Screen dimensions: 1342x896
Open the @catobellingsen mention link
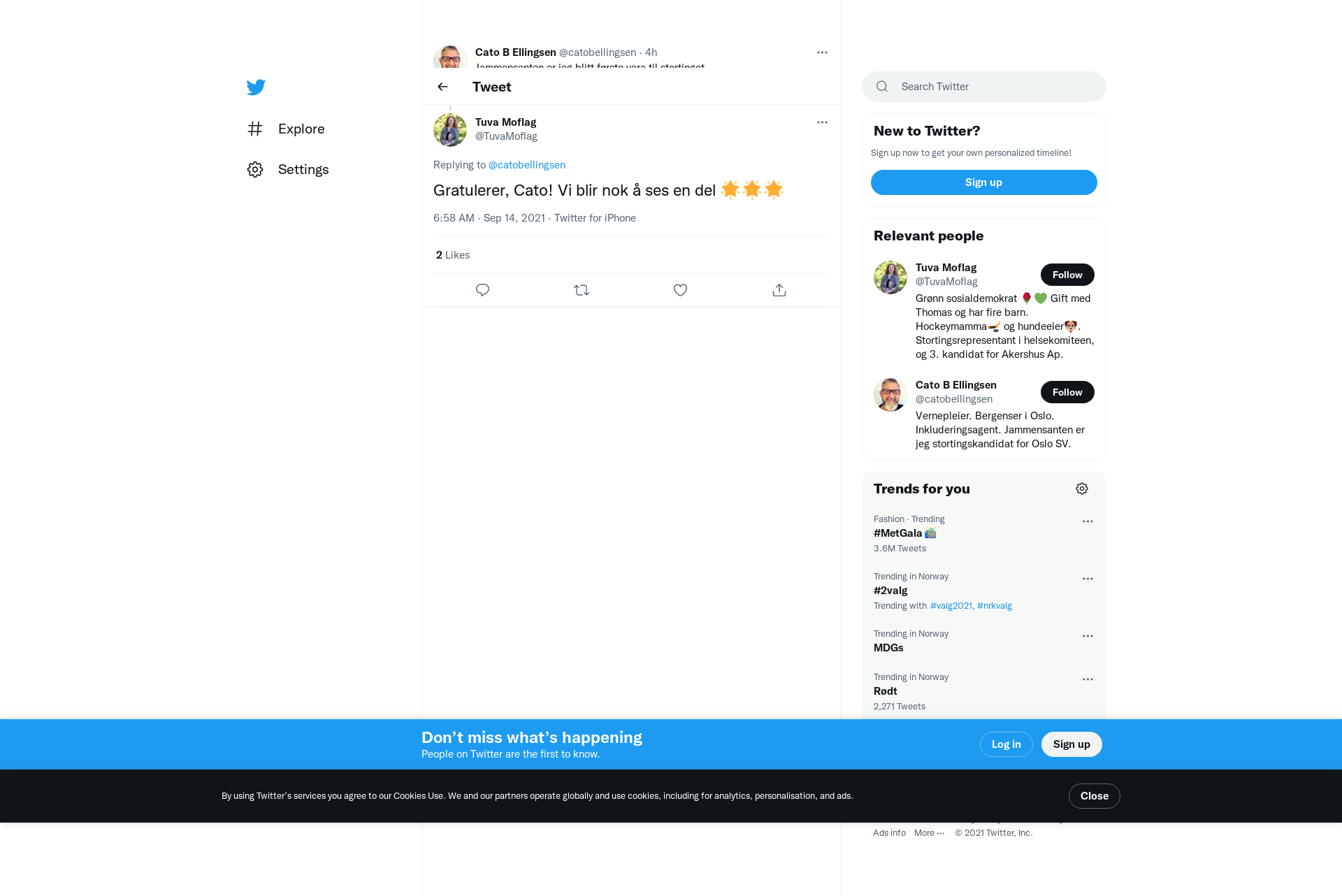click(x=527, y=165)
